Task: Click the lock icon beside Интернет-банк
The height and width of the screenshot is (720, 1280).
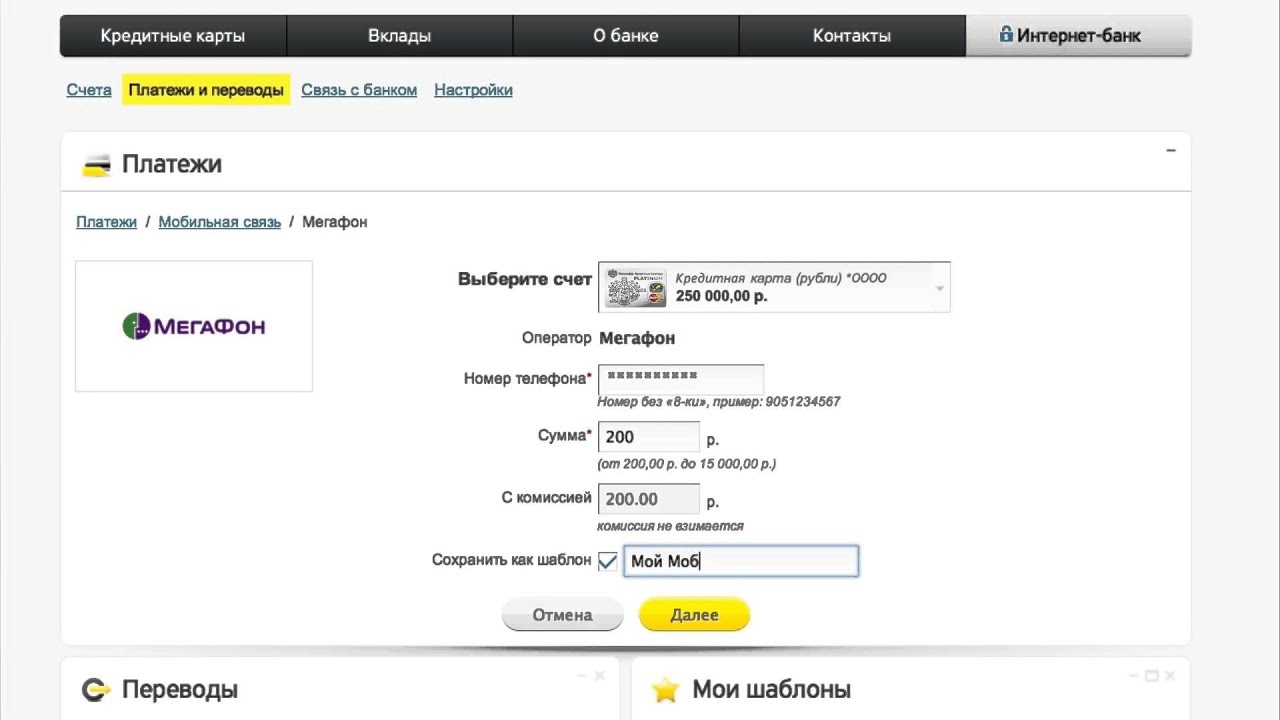Action: click(1006, 35)
